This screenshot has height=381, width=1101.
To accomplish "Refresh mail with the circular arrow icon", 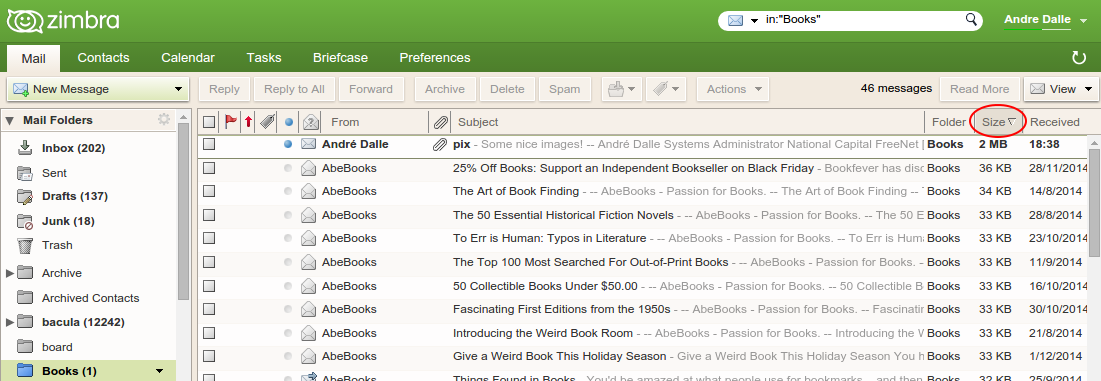I will click(x=1078, y=58).
